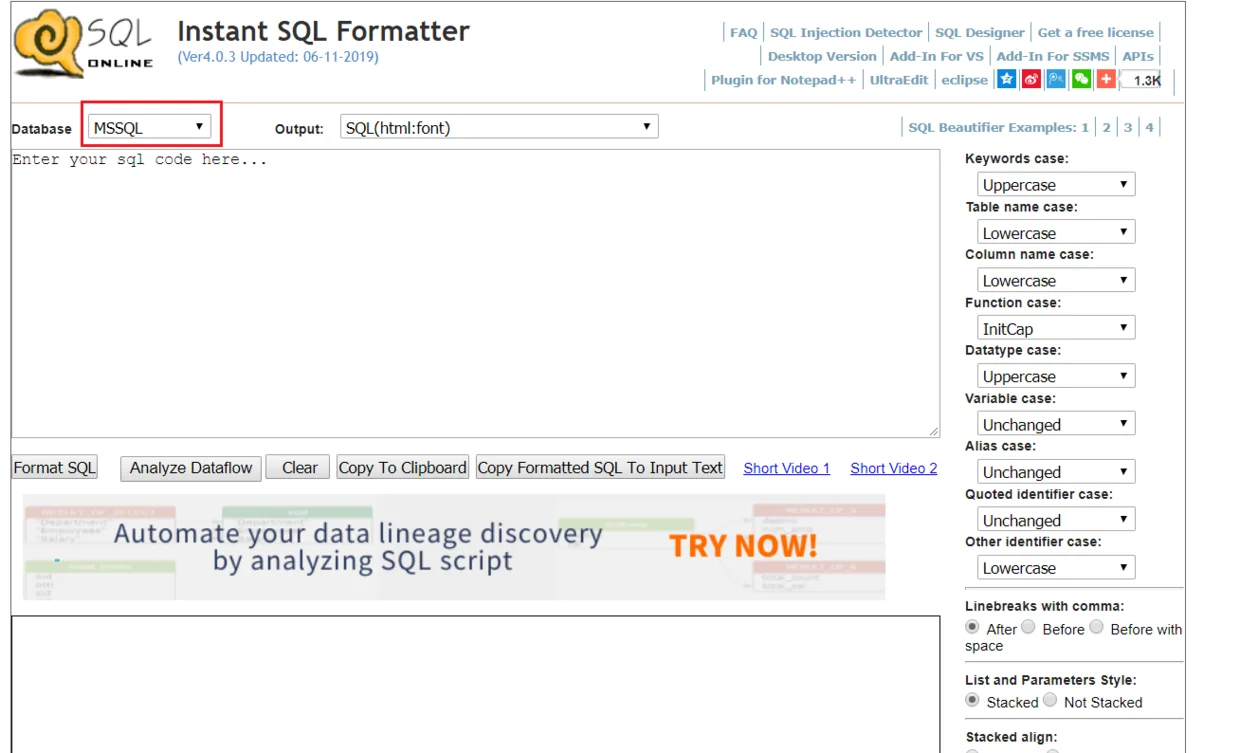Screen dimensions: 1240x753
Task: Open more sharing options with plus icon
Action: (x=1106, y=79)
